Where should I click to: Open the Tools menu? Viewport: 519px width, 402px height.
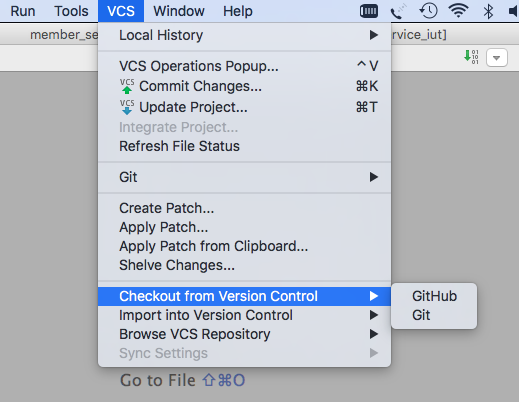click(71, 11)
